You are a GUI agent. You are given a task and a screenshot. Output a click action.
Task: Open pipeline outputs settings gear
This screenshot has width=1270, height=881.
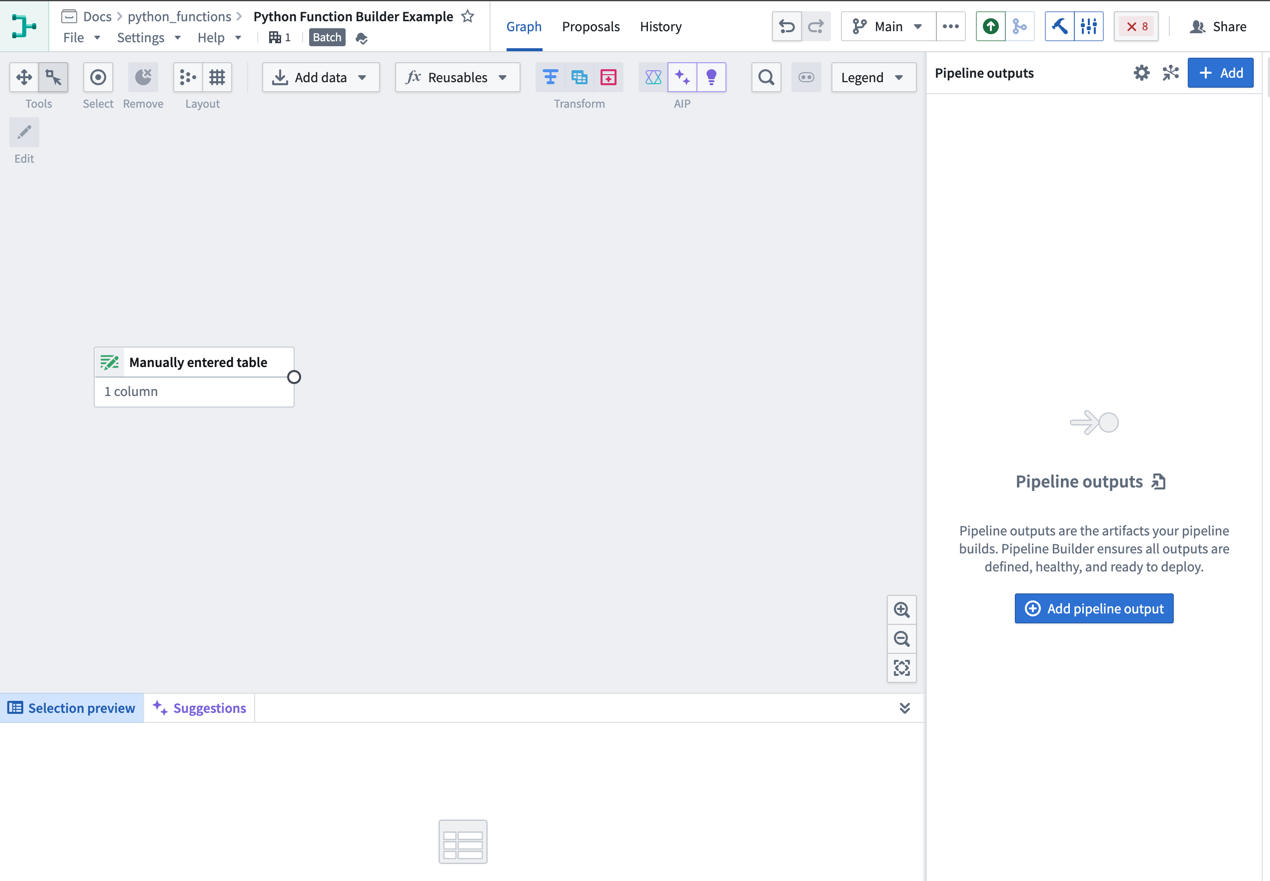(1141, 73)
